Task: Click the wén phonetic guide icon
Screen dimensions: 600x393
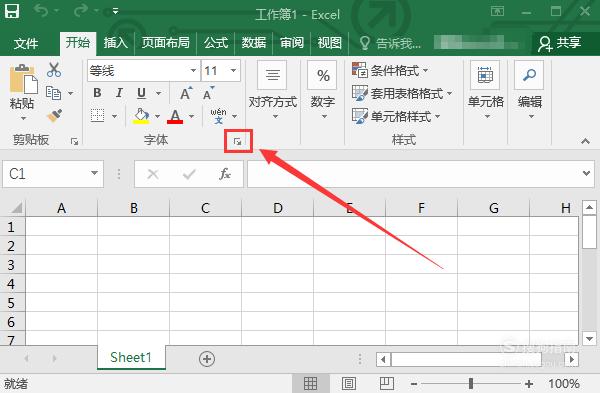Action: pyautogui.click(x=218, y=116)
